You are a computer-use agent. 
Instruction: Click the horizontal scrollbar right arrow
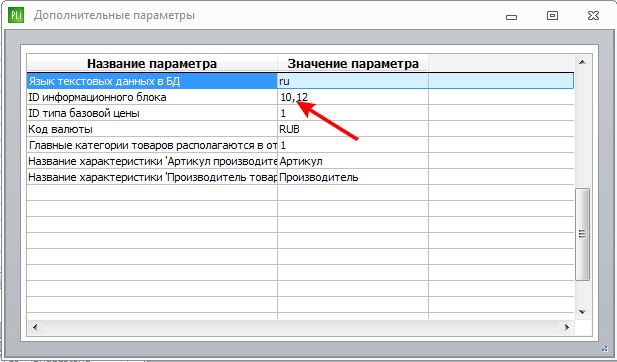coord(567,327)
